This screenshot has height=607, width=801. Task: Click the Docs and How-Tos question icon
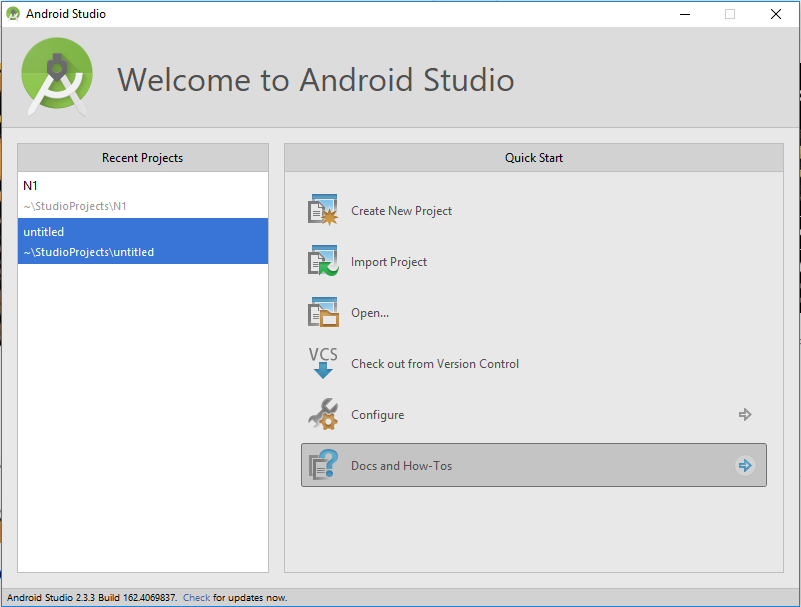[323, 465]
